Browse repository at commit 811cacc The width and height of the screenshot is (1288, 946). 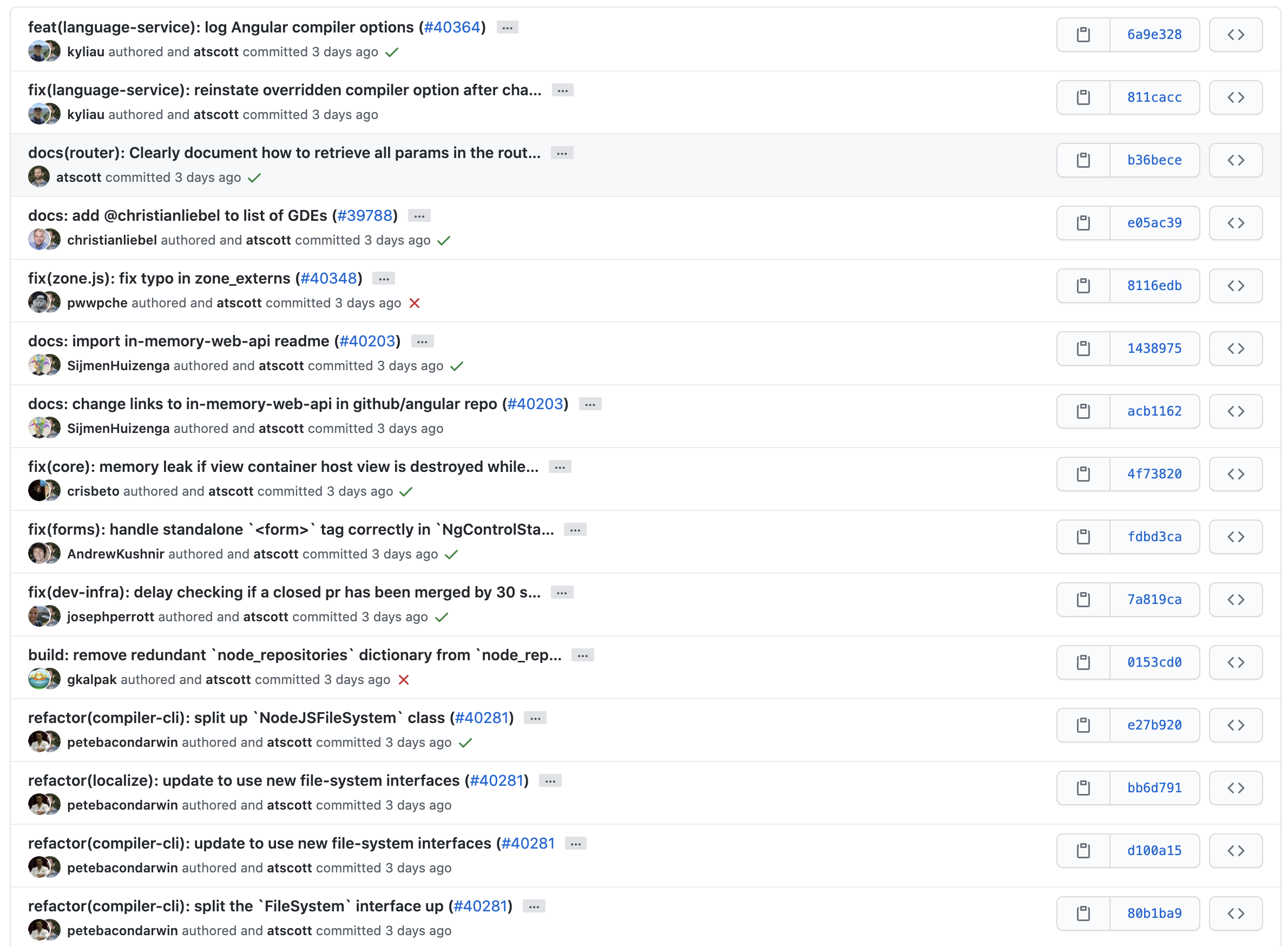click(x=1235, y=97)
